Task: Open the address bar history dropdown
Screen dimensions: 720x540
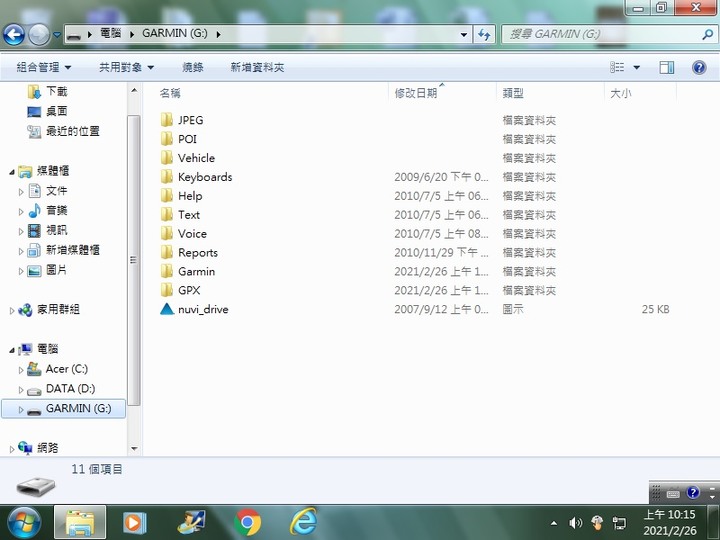Action: pyautogui.click(x=464, y=34)
